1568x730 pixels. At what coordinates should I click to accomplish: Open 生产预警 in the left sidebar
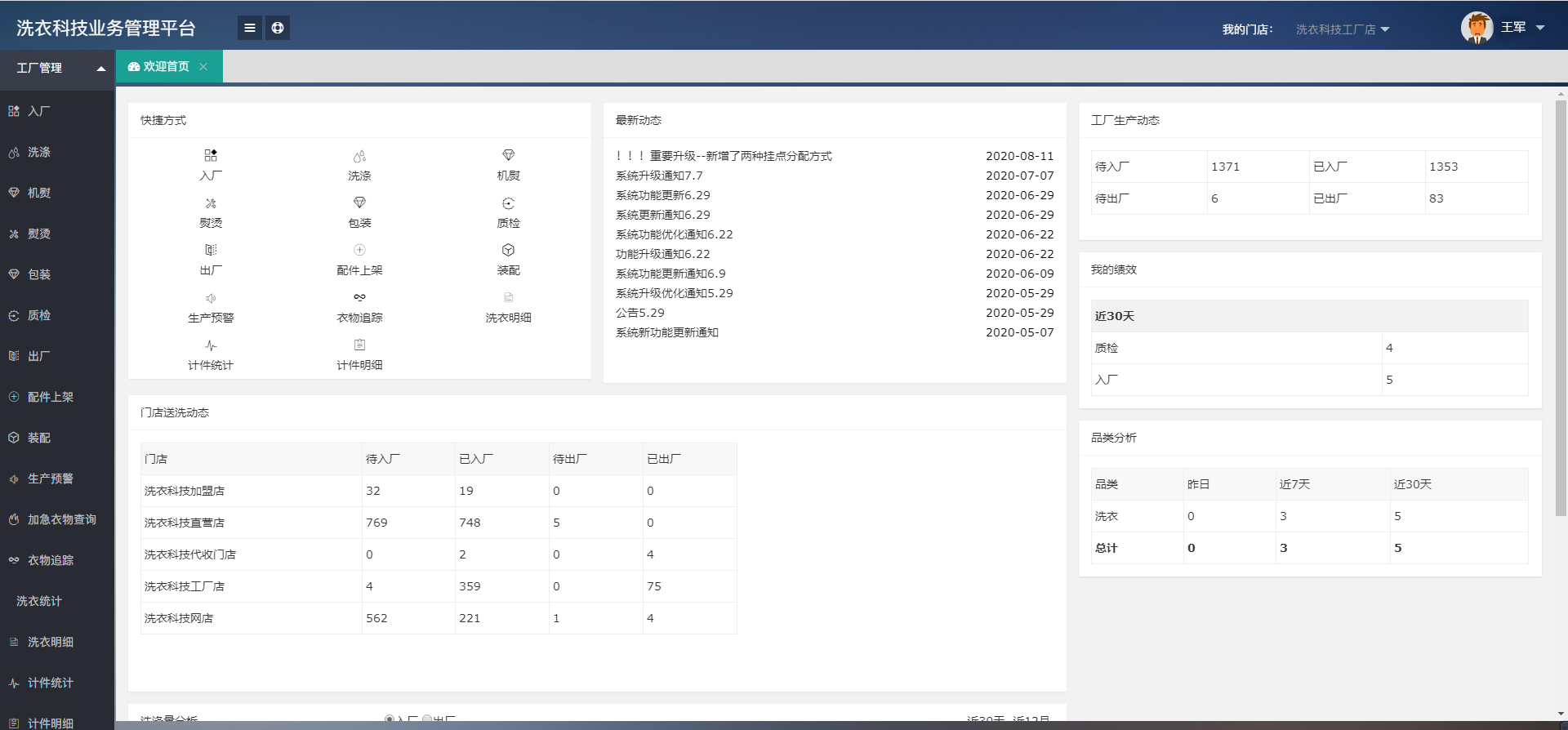click(x=57, y=479)
